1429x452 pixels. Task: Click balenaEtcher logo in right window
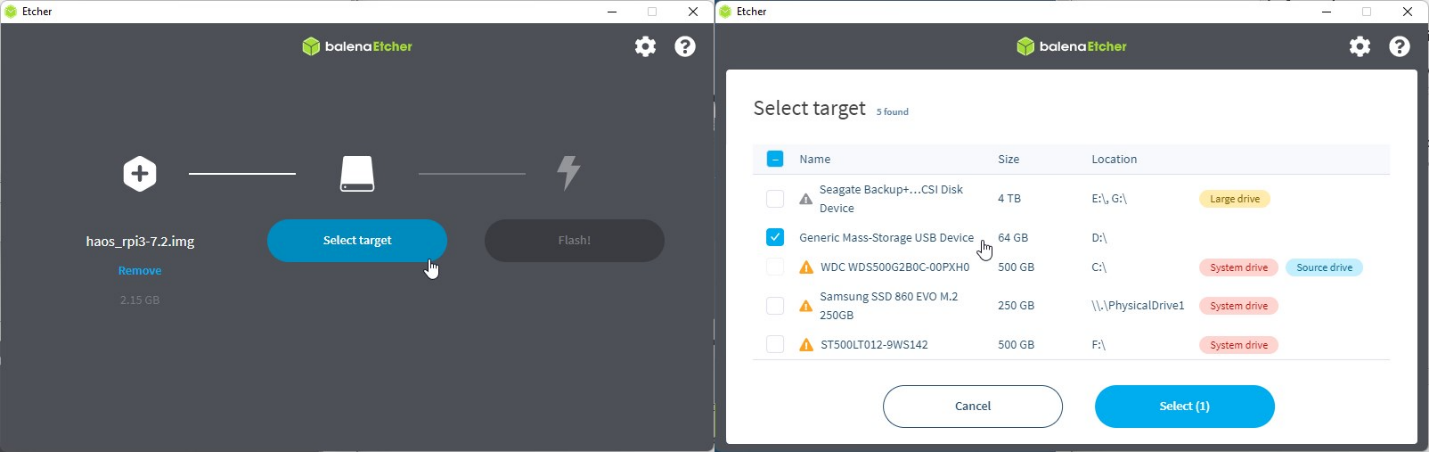(x=1071, y=46)
